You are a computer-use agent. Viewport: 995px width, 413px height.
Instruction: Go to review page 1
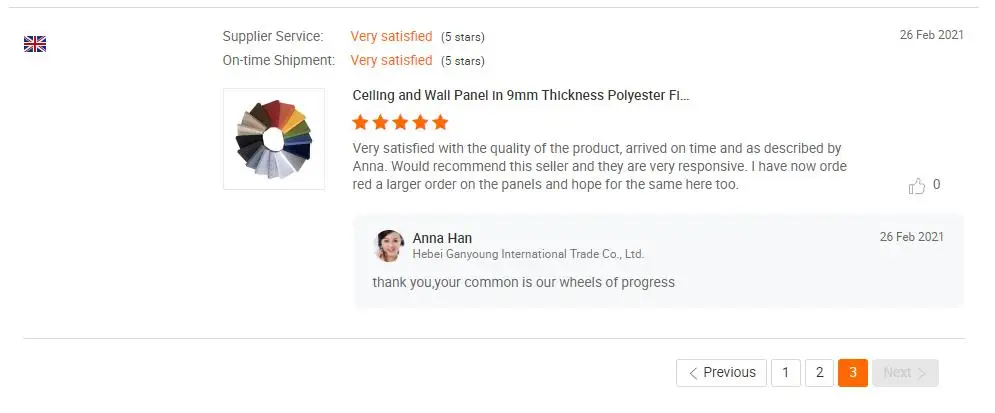(785, 373)
